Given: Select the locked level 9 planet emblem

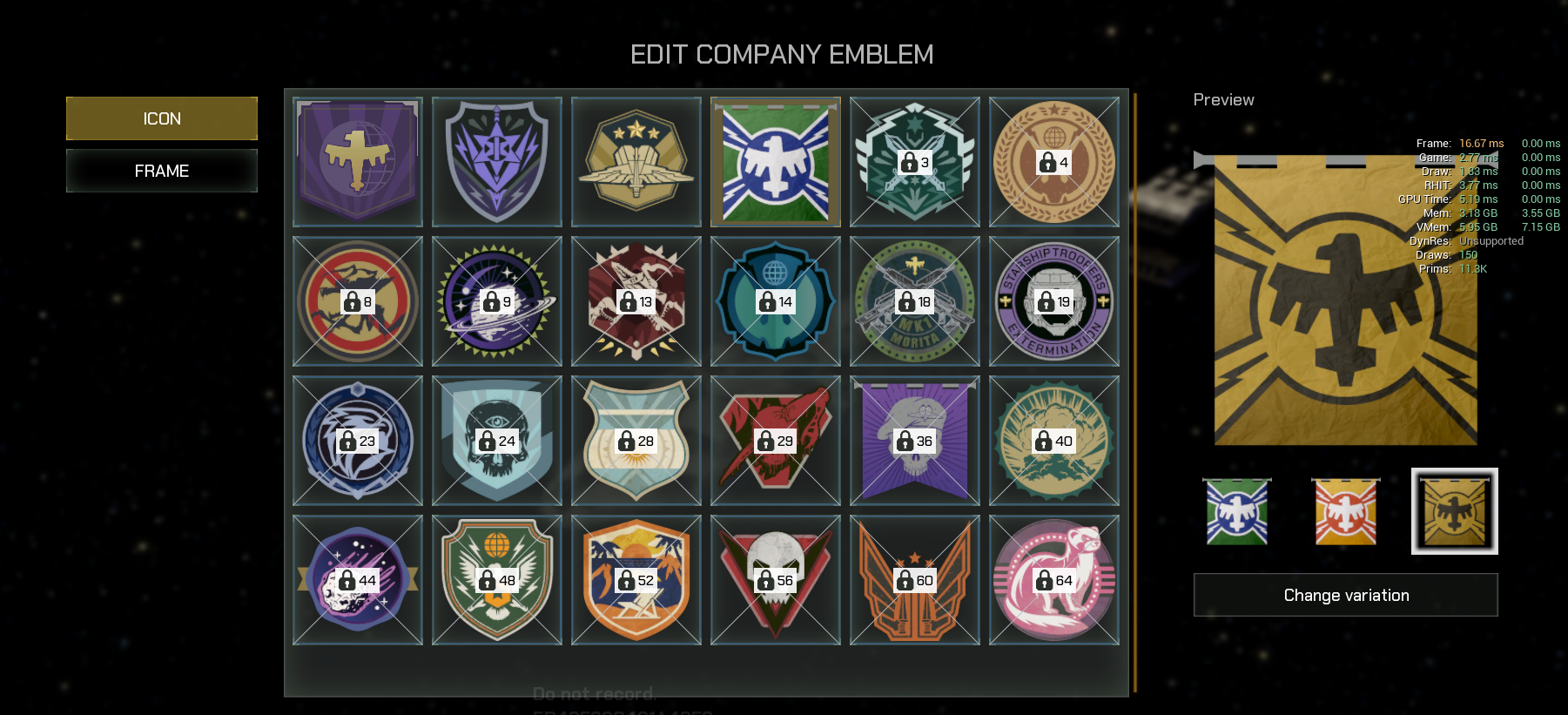Looking at the screenshot, I should coord(497,301).
